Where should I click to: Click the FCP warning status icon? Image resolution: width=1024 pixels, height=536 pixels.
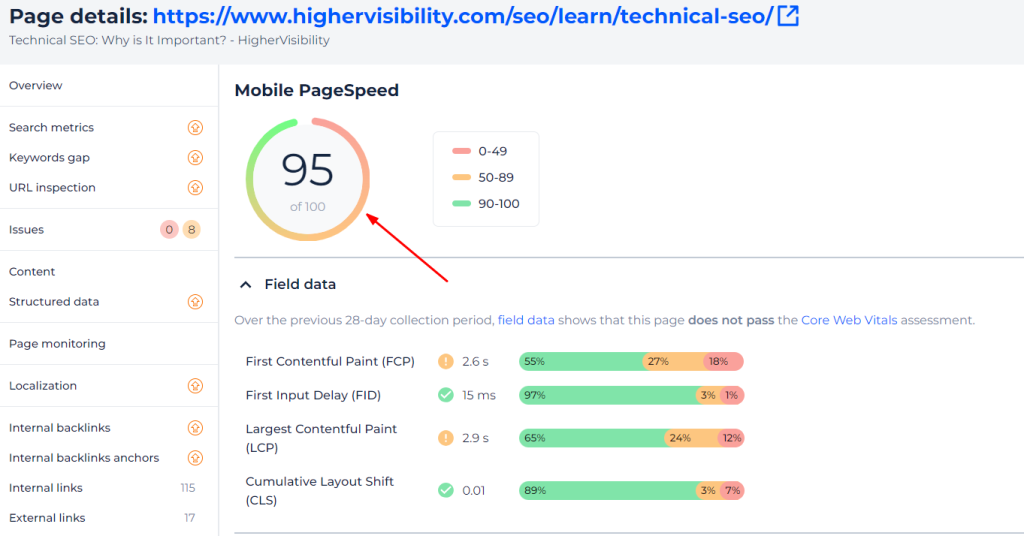(446, 362)
